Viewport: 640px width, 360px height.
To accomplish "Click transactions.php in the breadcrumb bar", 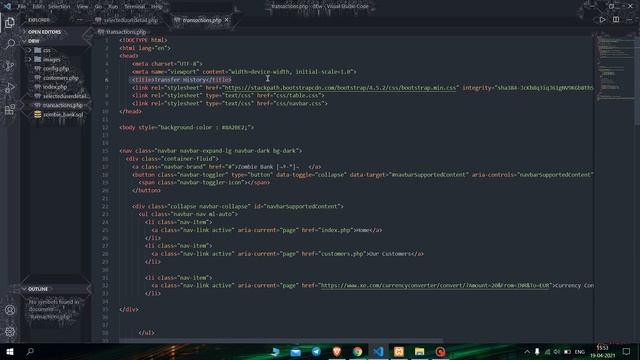I will coord(126,31).
